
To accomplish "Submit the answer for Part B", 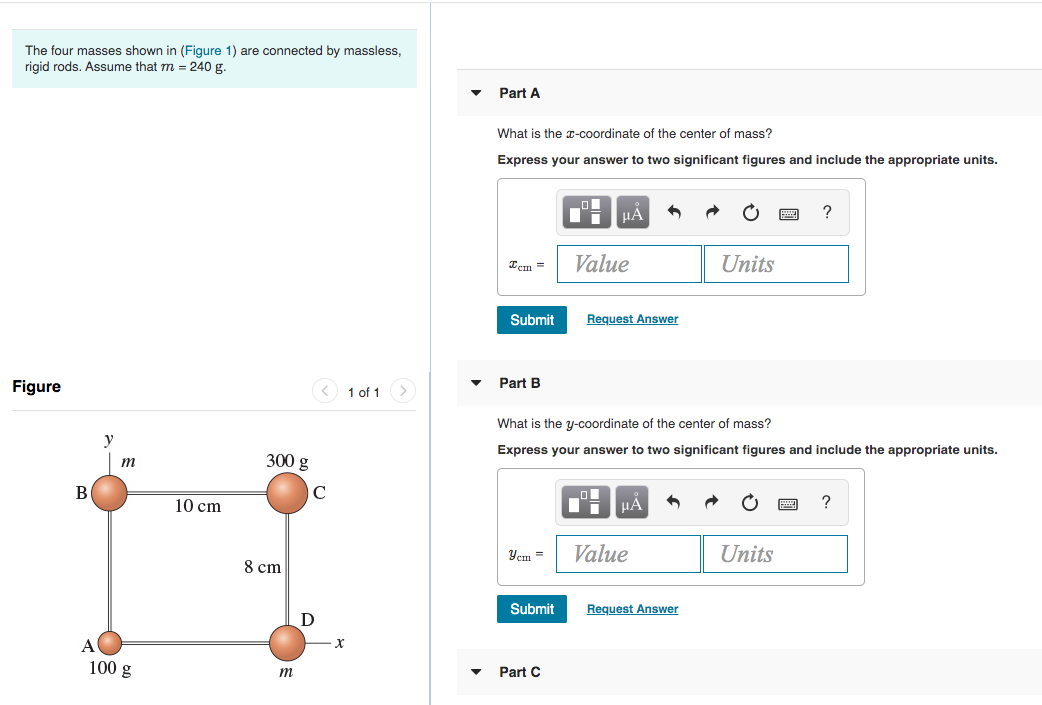I will tap(531, 608).
